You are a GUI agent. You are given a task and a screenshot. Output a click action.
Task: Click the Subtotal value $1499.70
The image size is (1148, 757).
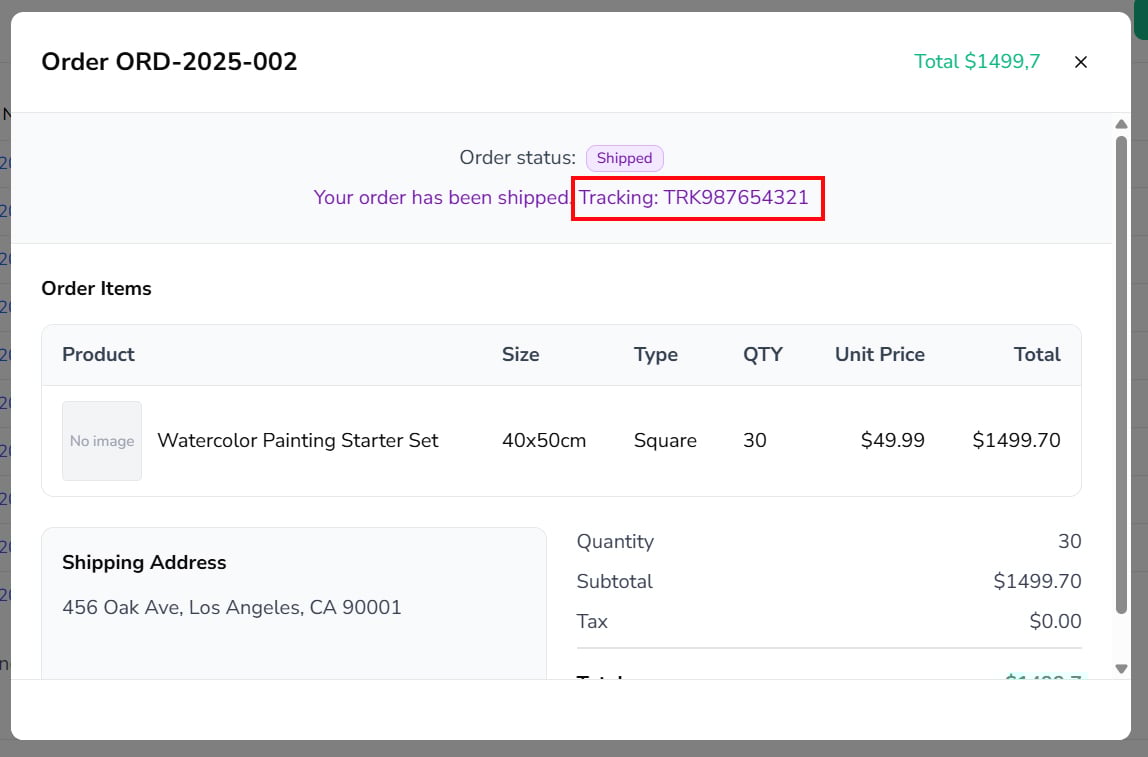pyautogui.click(x=1037, y=582)
